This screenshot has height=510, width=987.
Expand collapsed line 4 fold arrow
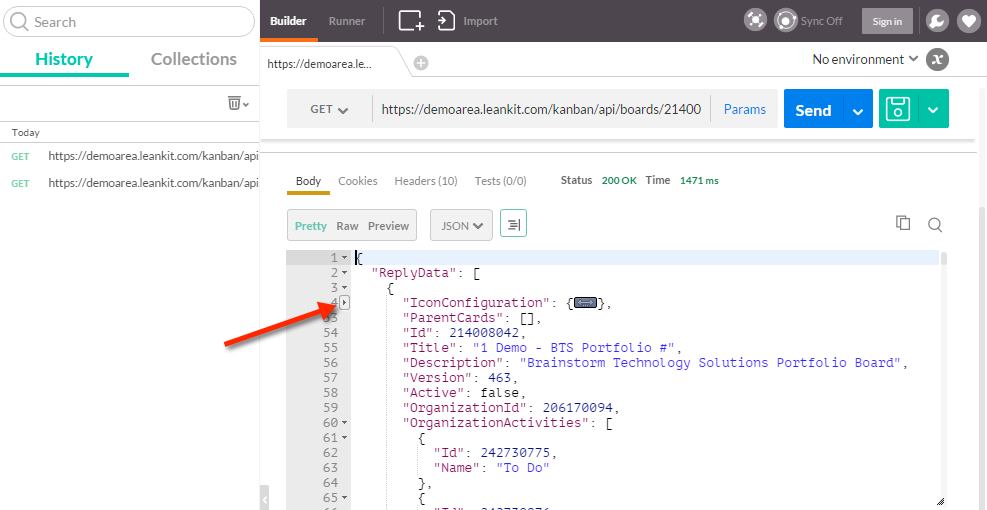point(345,303)
